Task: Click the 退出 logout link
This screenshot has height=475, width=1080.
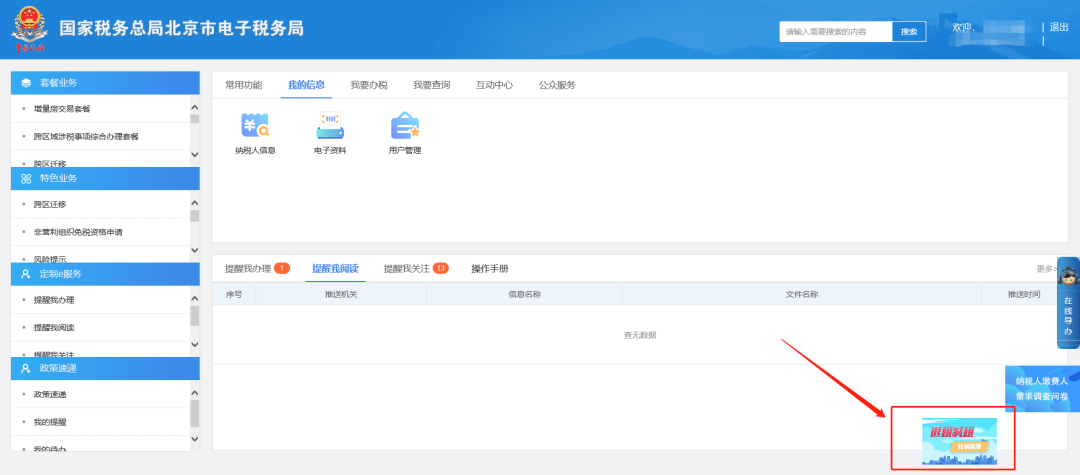Action: (1059, 28)
